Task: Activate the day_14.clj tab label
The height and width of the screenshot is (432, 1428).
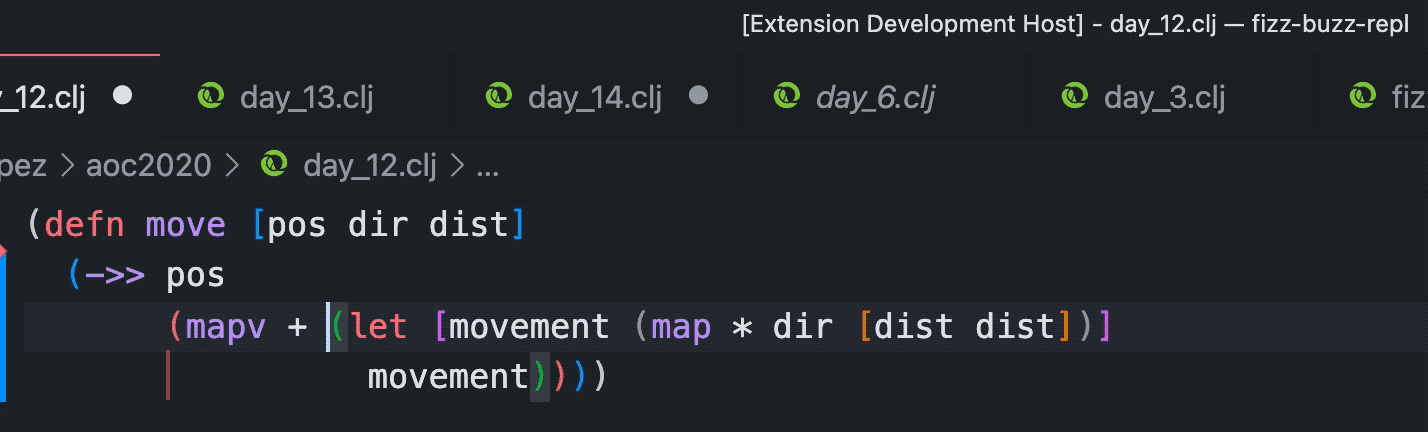Action: (x=594, y=98)
